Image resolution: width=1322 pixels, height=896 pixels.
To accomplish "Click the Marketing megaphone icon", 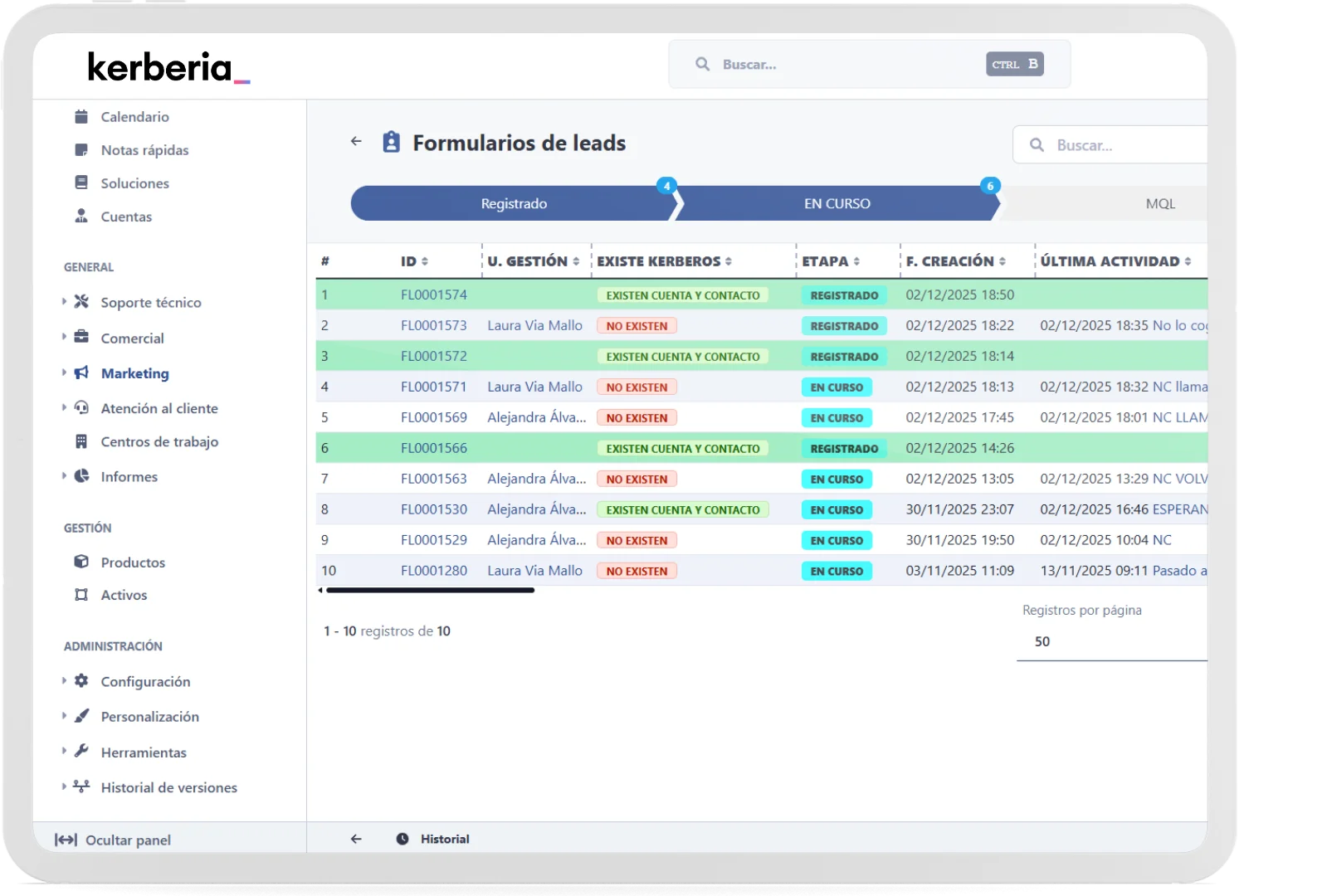I will [81, 373].
